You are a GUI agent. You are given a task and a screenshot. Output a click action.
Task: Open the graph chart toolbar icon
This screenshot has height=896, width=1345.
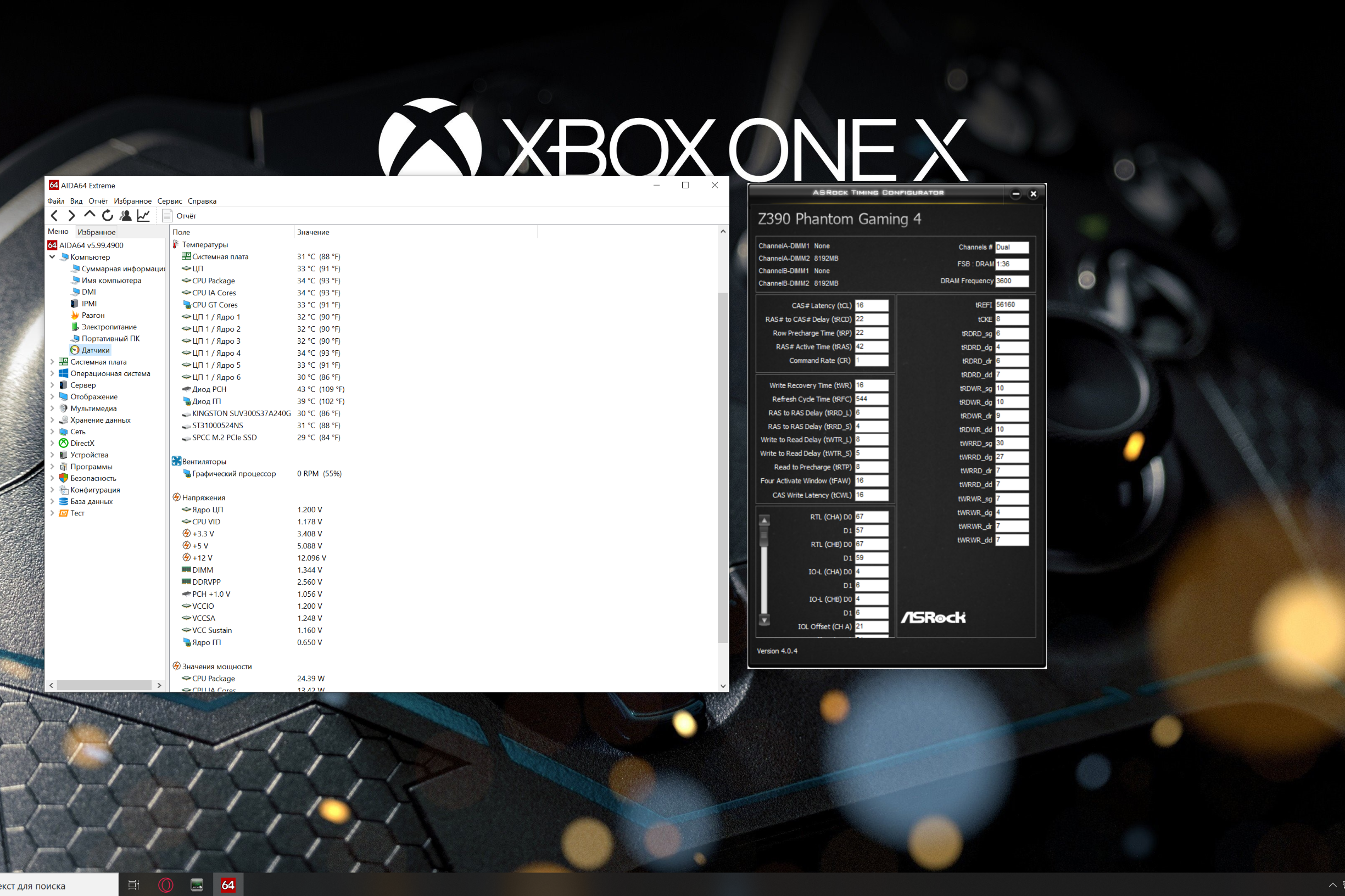pos(143,215)
